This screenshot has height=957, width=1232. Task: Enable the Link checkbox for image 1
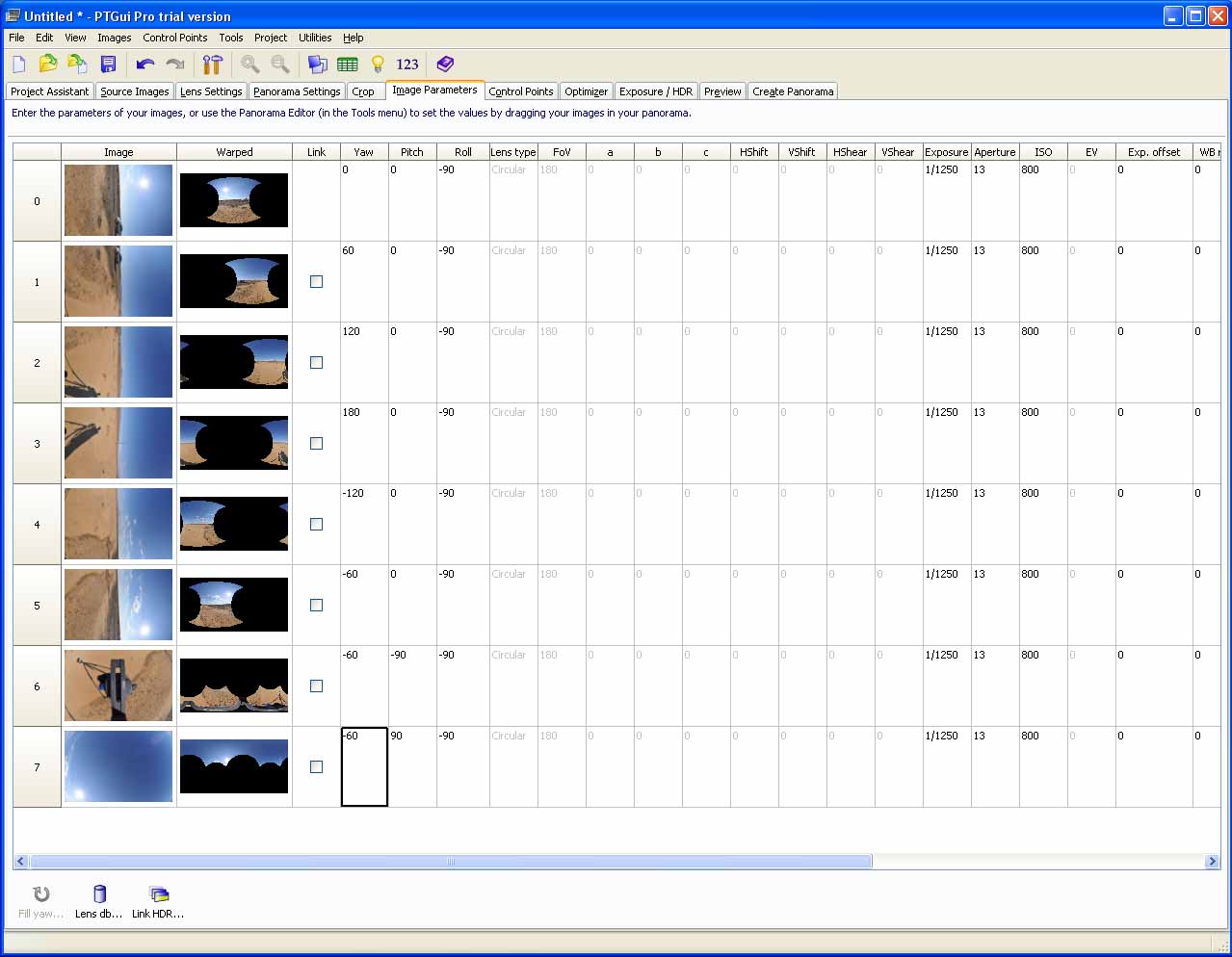[316, 282]
